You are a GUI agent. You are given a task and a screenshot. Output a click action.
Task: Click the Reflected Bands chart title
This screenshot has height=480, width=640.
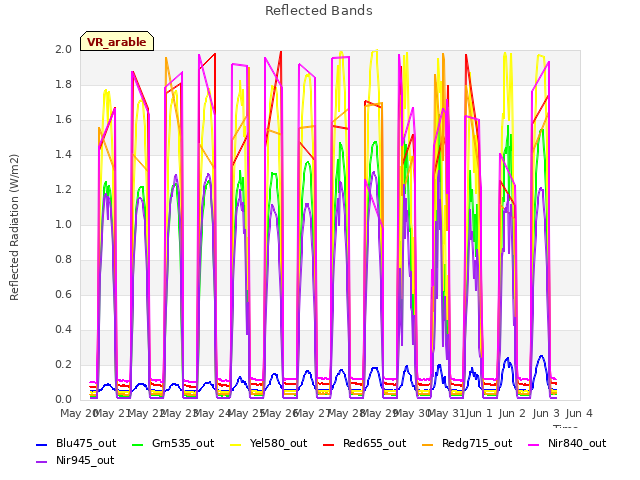[319, 11]
